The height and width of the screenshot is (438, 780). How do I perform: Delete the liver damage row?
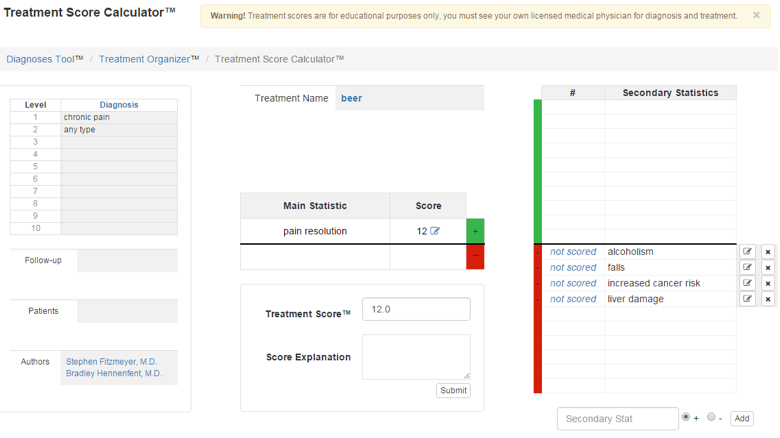(768, 299)
